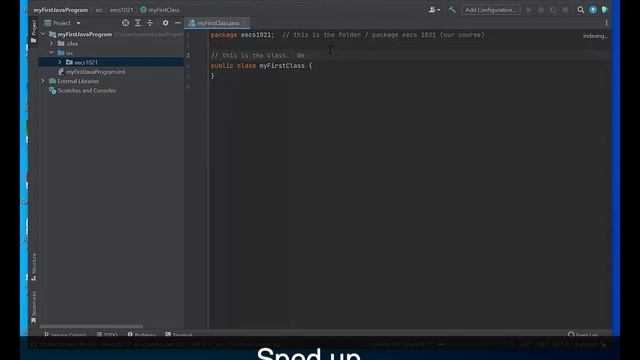640x360 pixels.
Task: Click the Run play icon
Action: pos(529,10)
